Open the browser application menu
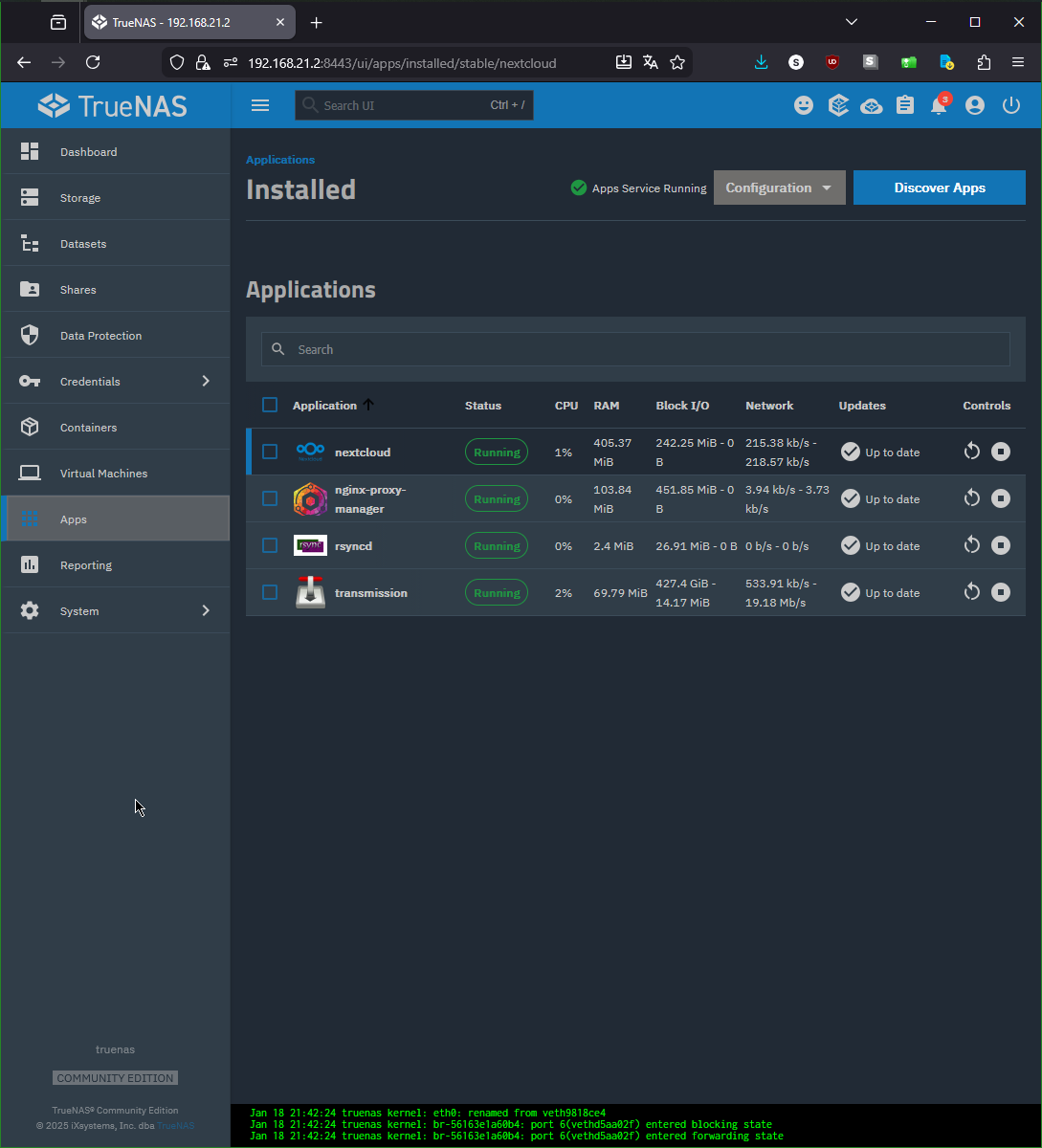The height and width of the screenshot is (1148, 1042). pyautogui.click(x=1018, y=62)
